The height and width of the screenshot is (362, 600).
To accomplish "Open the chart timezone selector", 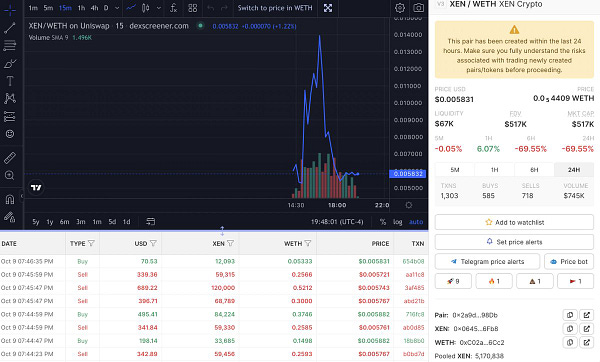I will tap(337, 222).
